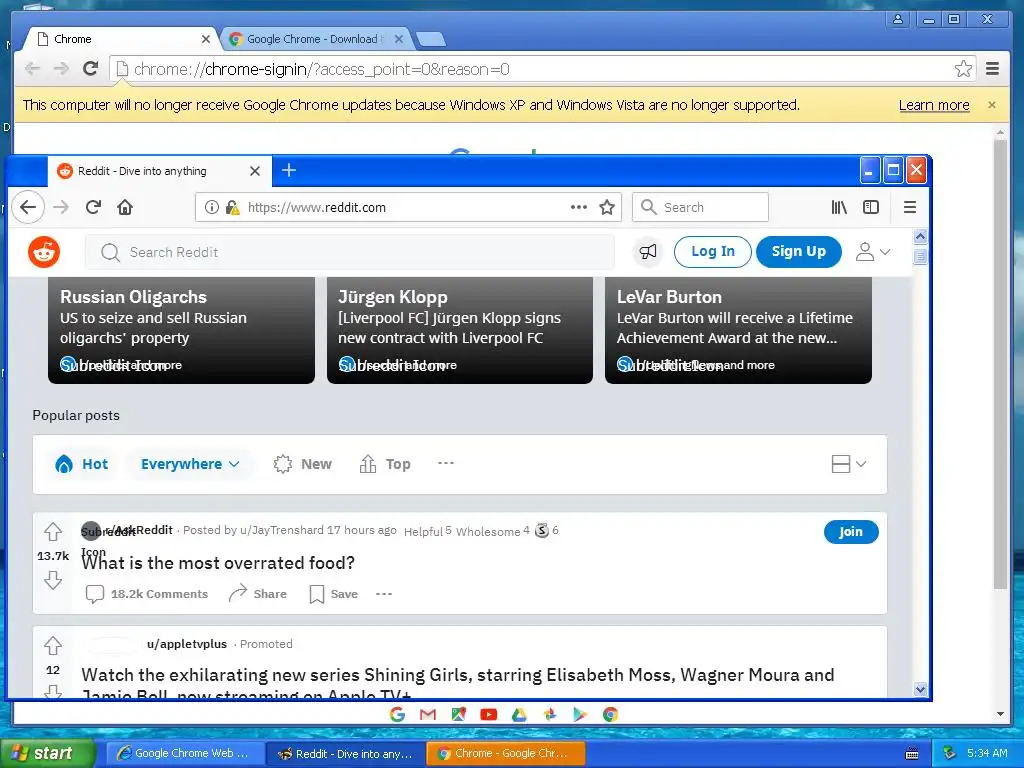Sort popular posts by Top
The height and width of the screenshot is (768, 1024).
385,464
